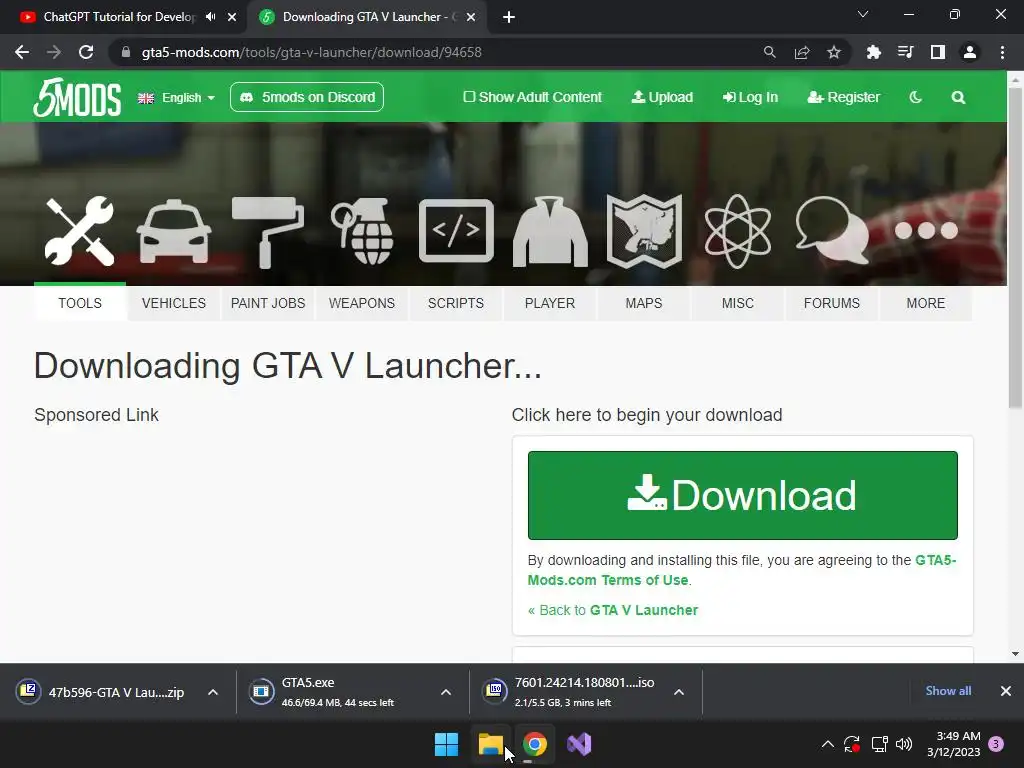Open the Player jacket icon
This screenshot has width=1024, height=768.
click(x=550, y=232)
